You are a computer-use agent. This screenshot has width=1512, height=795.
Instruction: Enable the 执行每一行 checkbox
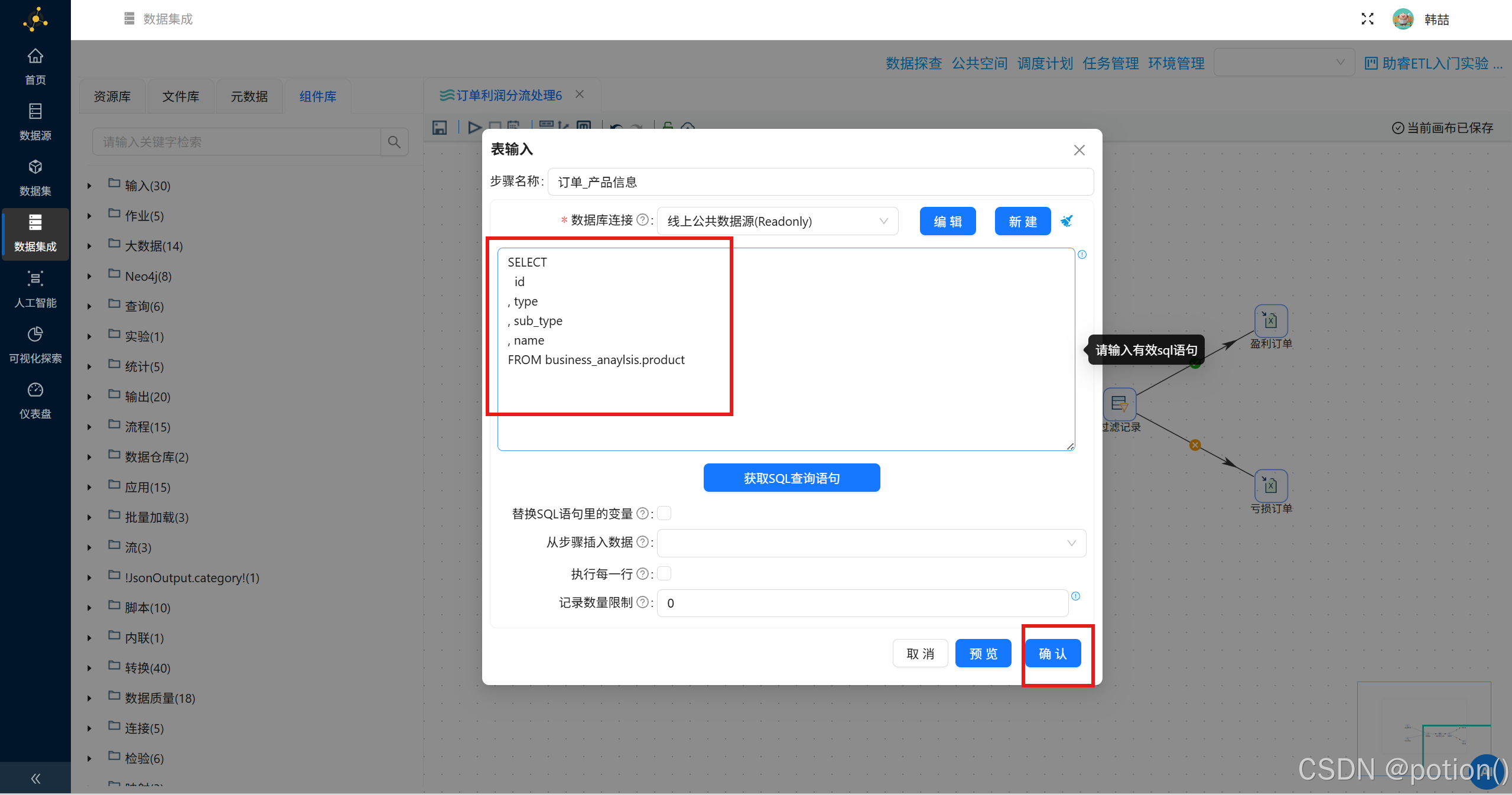click(664, 573)
